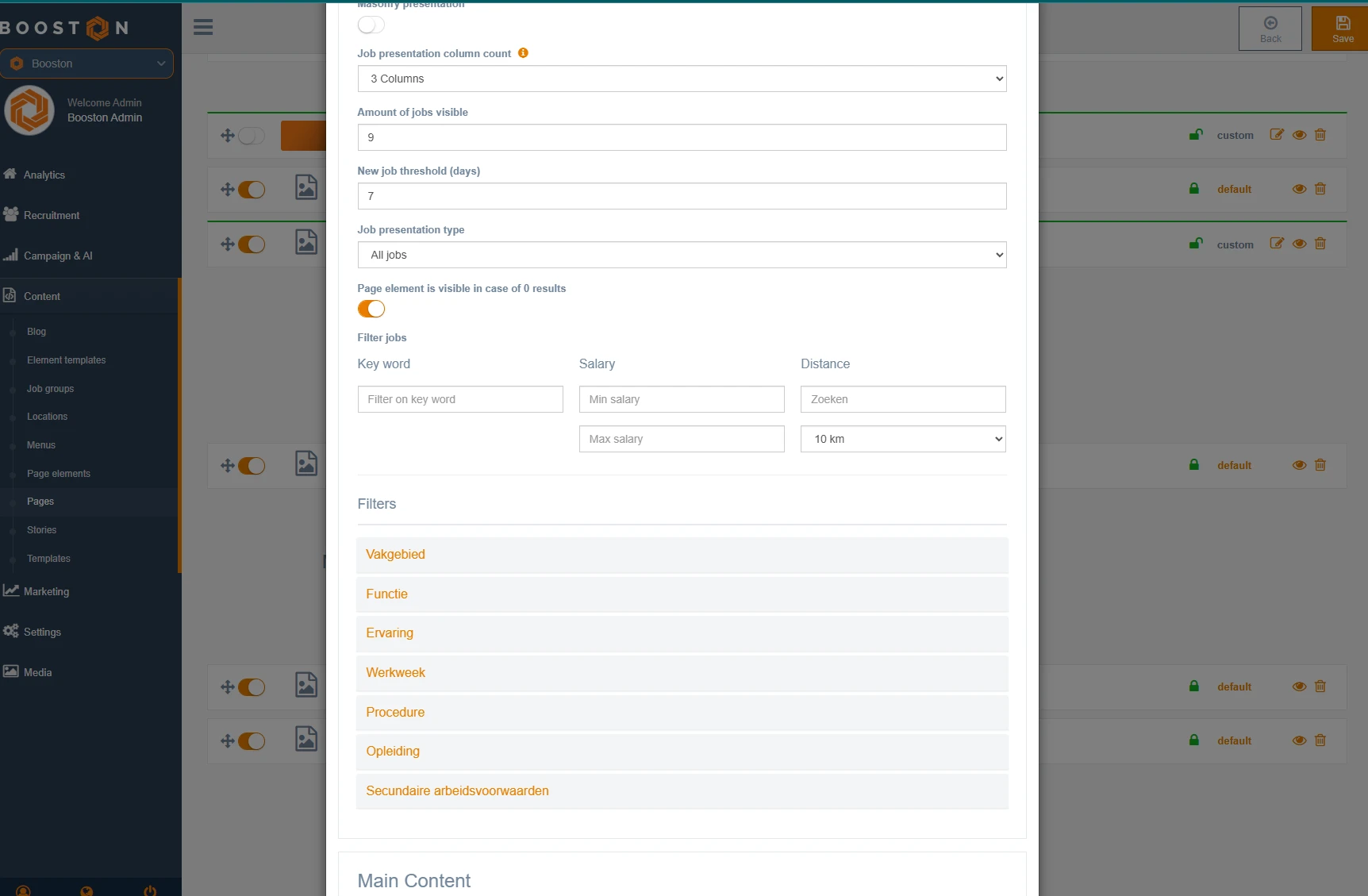Viewport: 1368px width, 896px height.
Task: Open the Job presentation type dropdown
Action: tap(682, 255)
